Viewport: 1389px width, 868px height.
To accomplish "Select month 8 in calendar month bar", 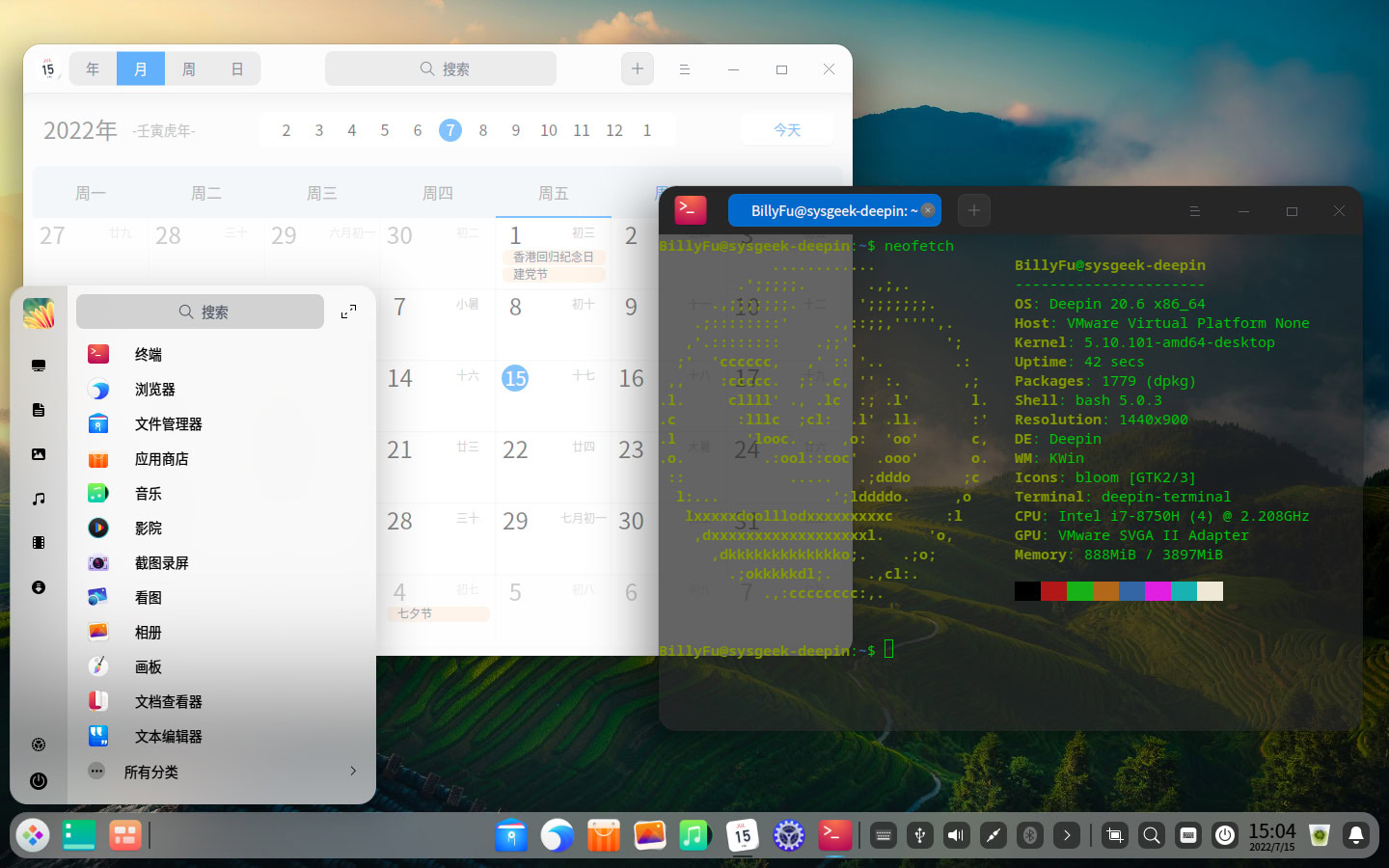I will pyautogui.click(x=483, y=130).
